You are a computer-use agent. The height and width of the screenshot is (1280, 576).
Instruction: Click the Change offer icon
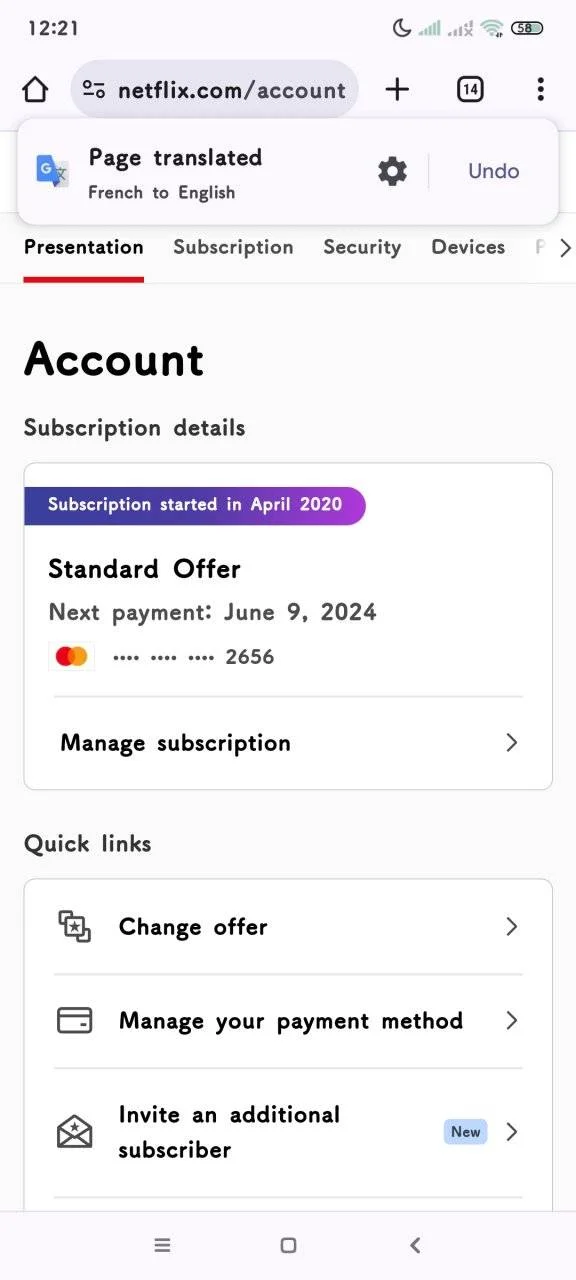pyautogui.click(x=74, y=926)
